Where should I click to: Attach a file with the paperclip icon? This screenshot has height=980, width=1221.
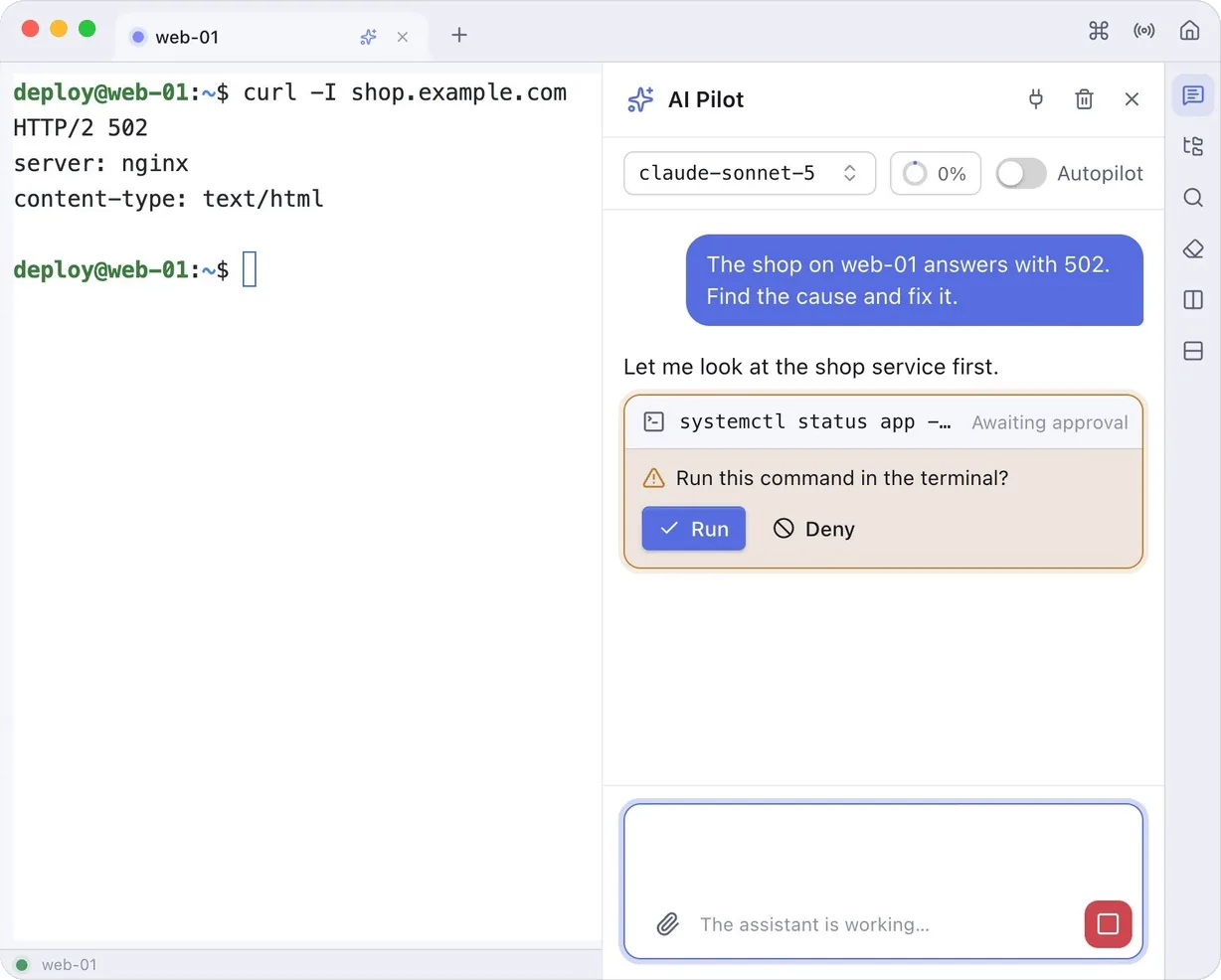(x=668, y=924)
